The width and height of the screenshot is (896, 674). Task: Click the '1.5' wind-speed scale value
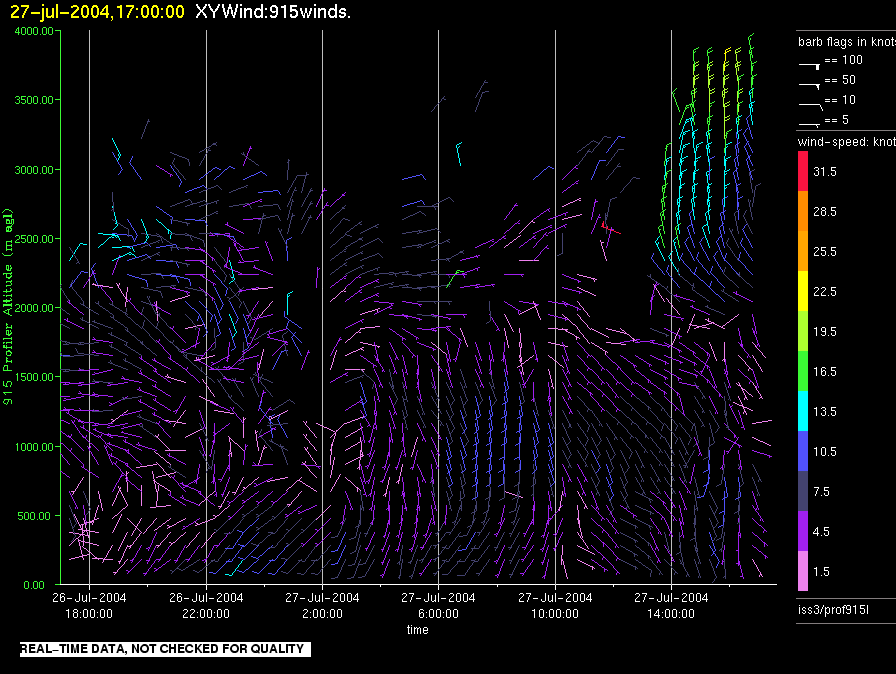[x=821, y=572]
